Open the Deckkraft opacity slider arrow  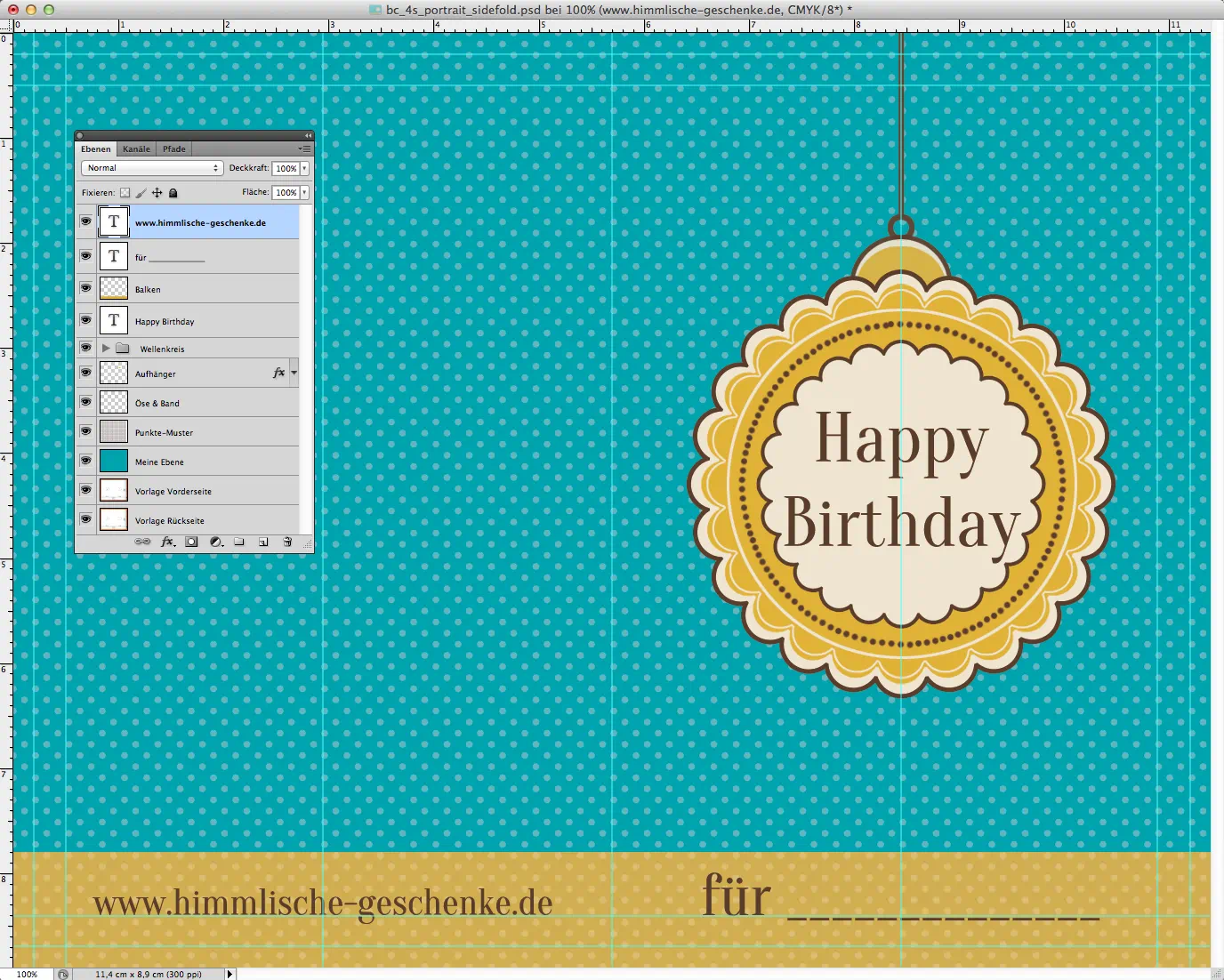coord(305,168)
